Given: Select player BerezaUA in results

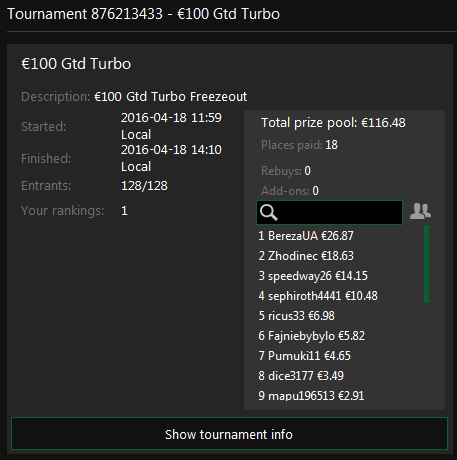Looking at the screenshot, I should [306, 236].
